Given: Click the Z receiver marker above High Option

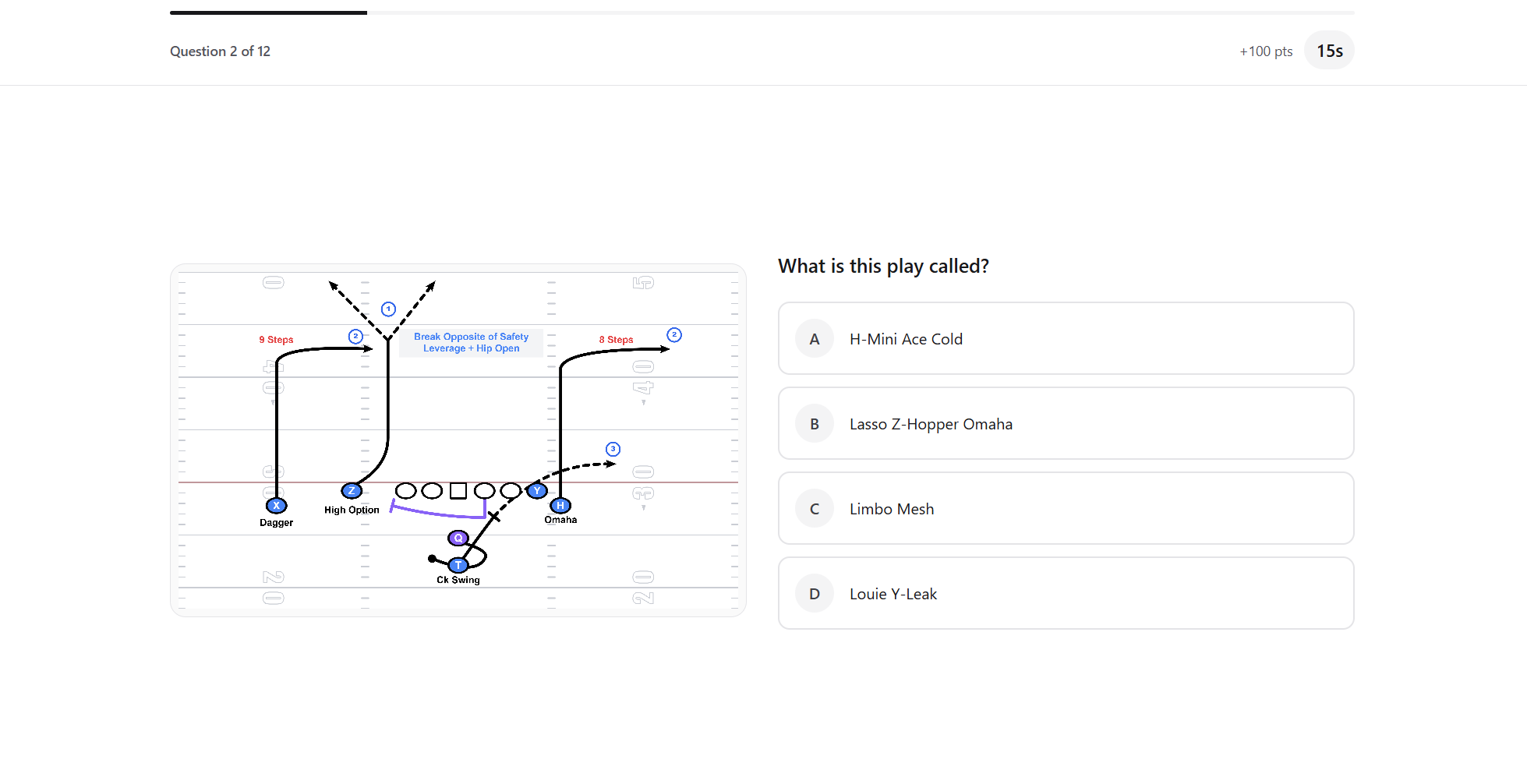Looking at the screenshot, I should pos(352,491).
